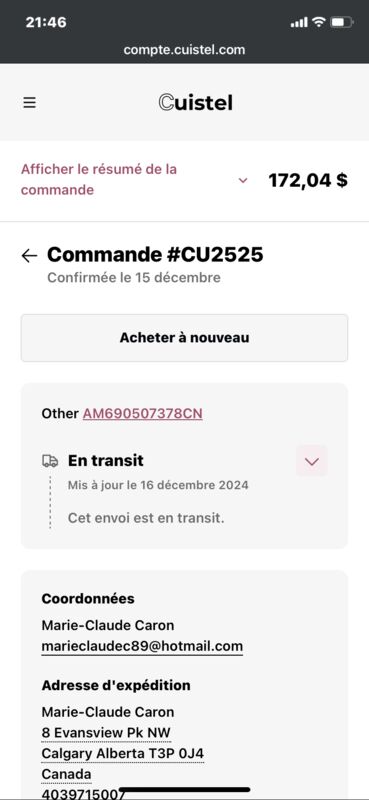Screen dimensions: 369x800
Task: Select the En transit status heading
Action: (x=106, y=461)
